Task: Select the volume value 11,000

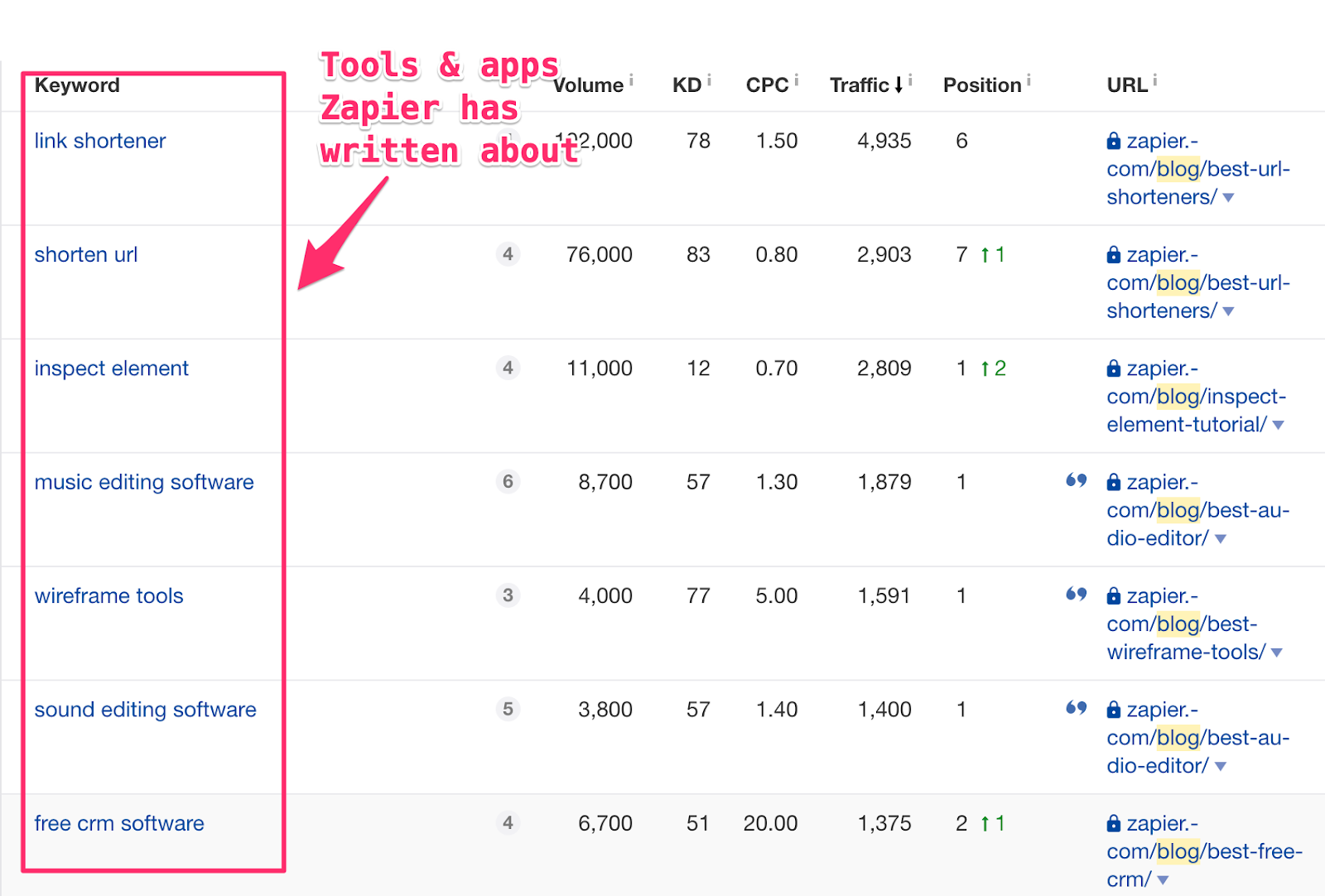Action: click(600, 368)
